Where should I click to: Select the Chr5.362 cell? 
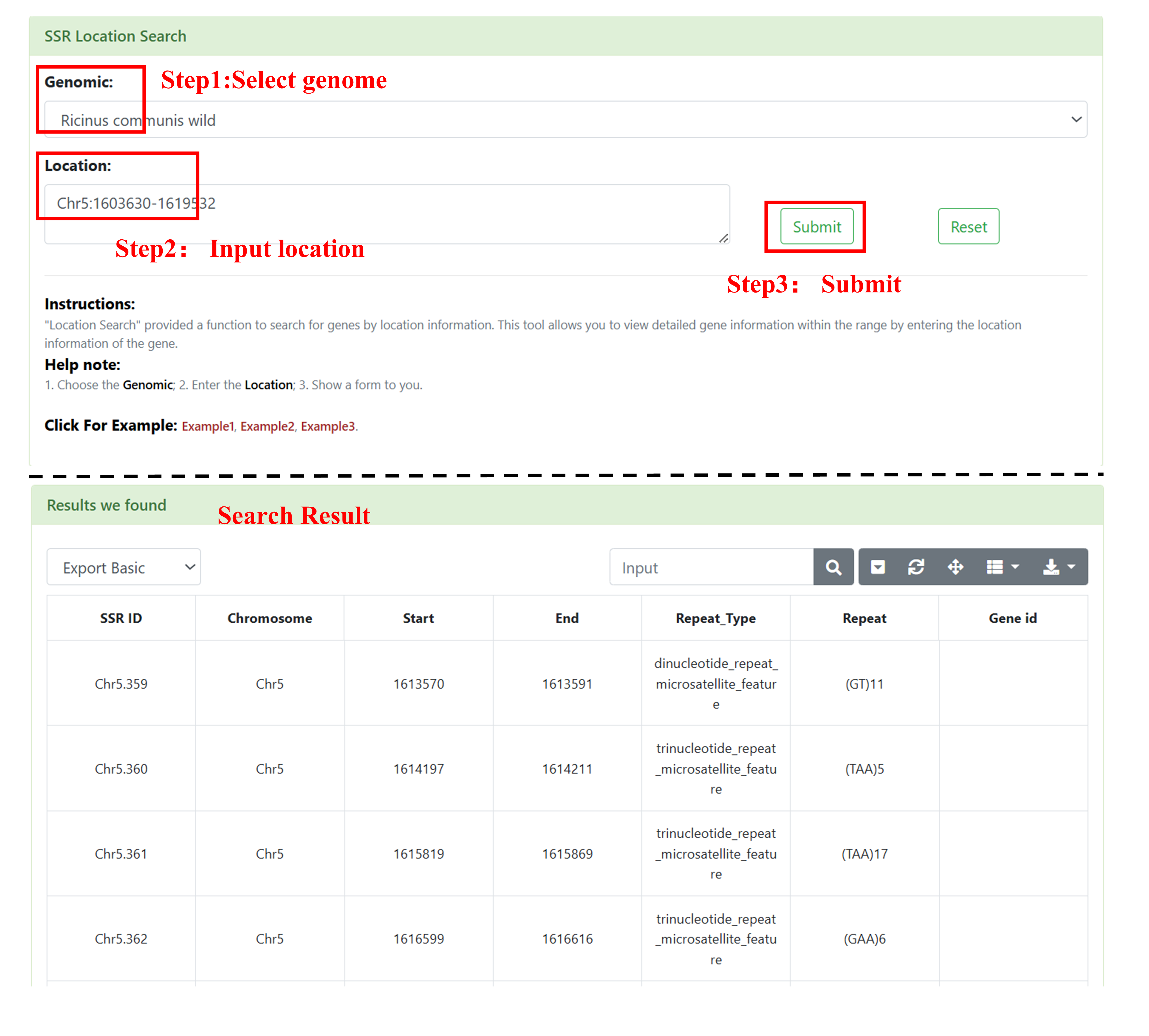pyautogui.click(x=121, y=939)
